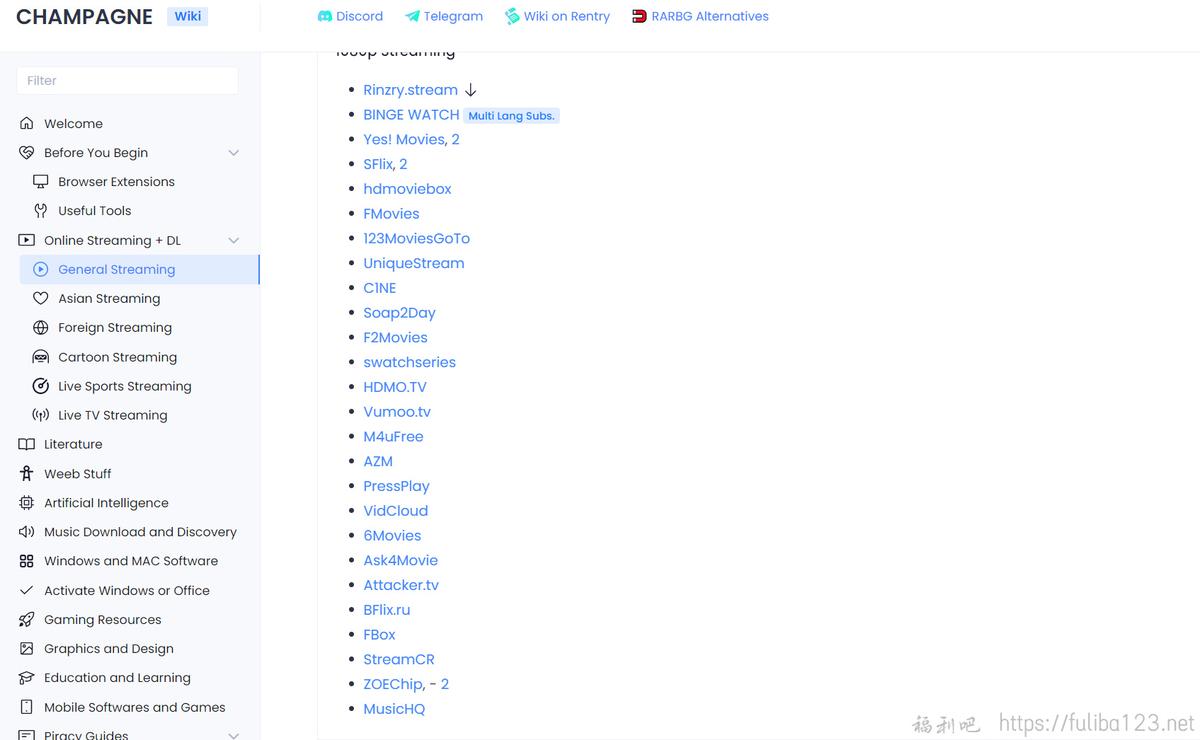Select Foreign Streaming sidebar item
This screenshot has width=1200, height=740.
point(139,328)
